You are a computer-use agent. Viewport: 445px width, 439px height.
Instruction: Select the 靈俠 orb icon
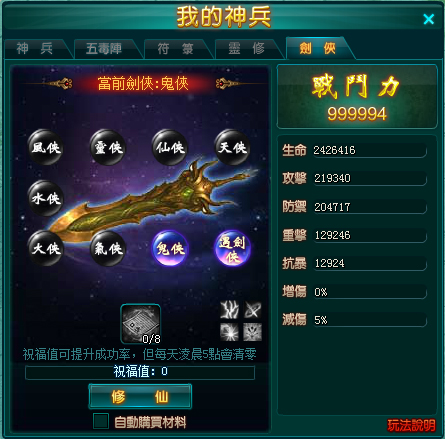tap(108, 147)
